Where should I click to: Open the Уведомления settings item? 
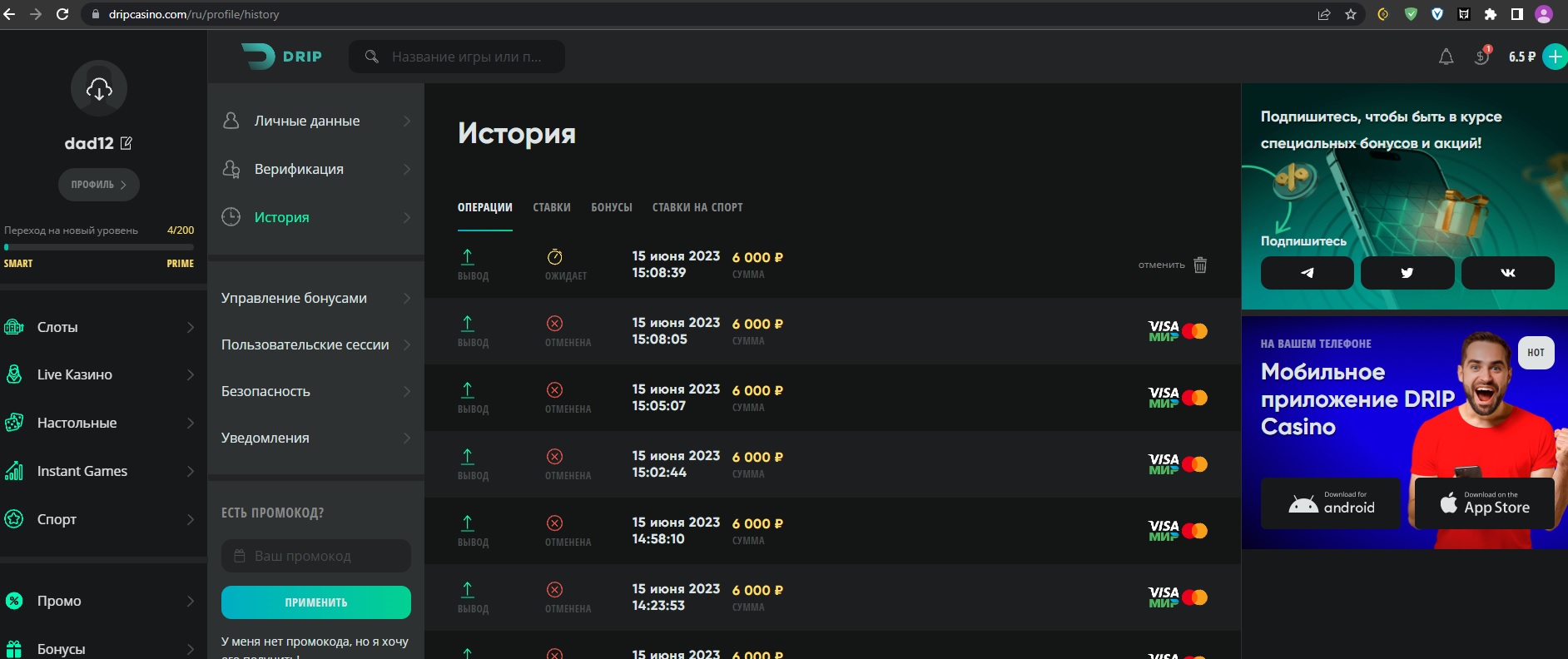(x=316, y=438)
